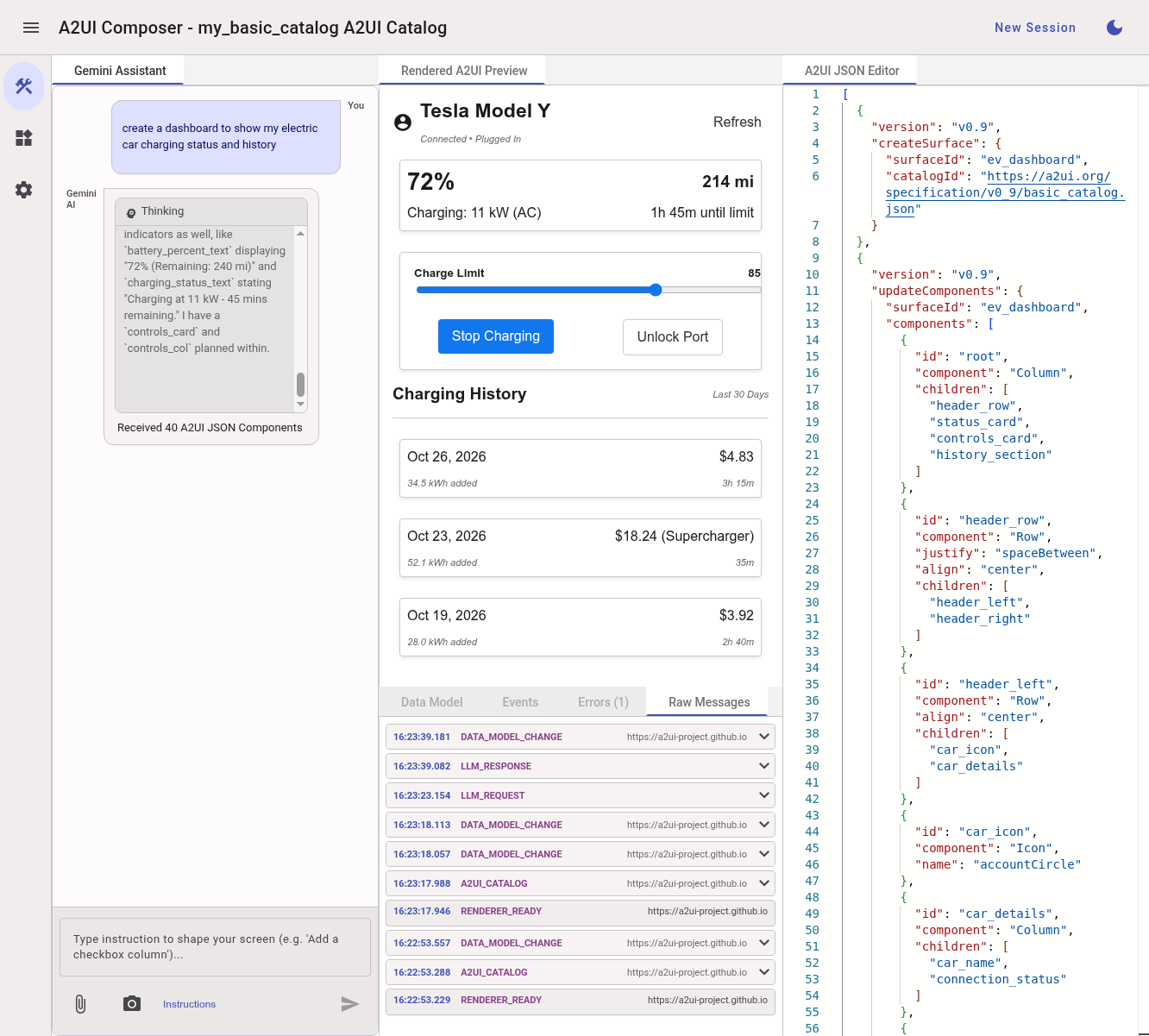Open the widgets catalog sidebar icon
The width and height of the screenshot is (1149, 1036).
(24, 138)
